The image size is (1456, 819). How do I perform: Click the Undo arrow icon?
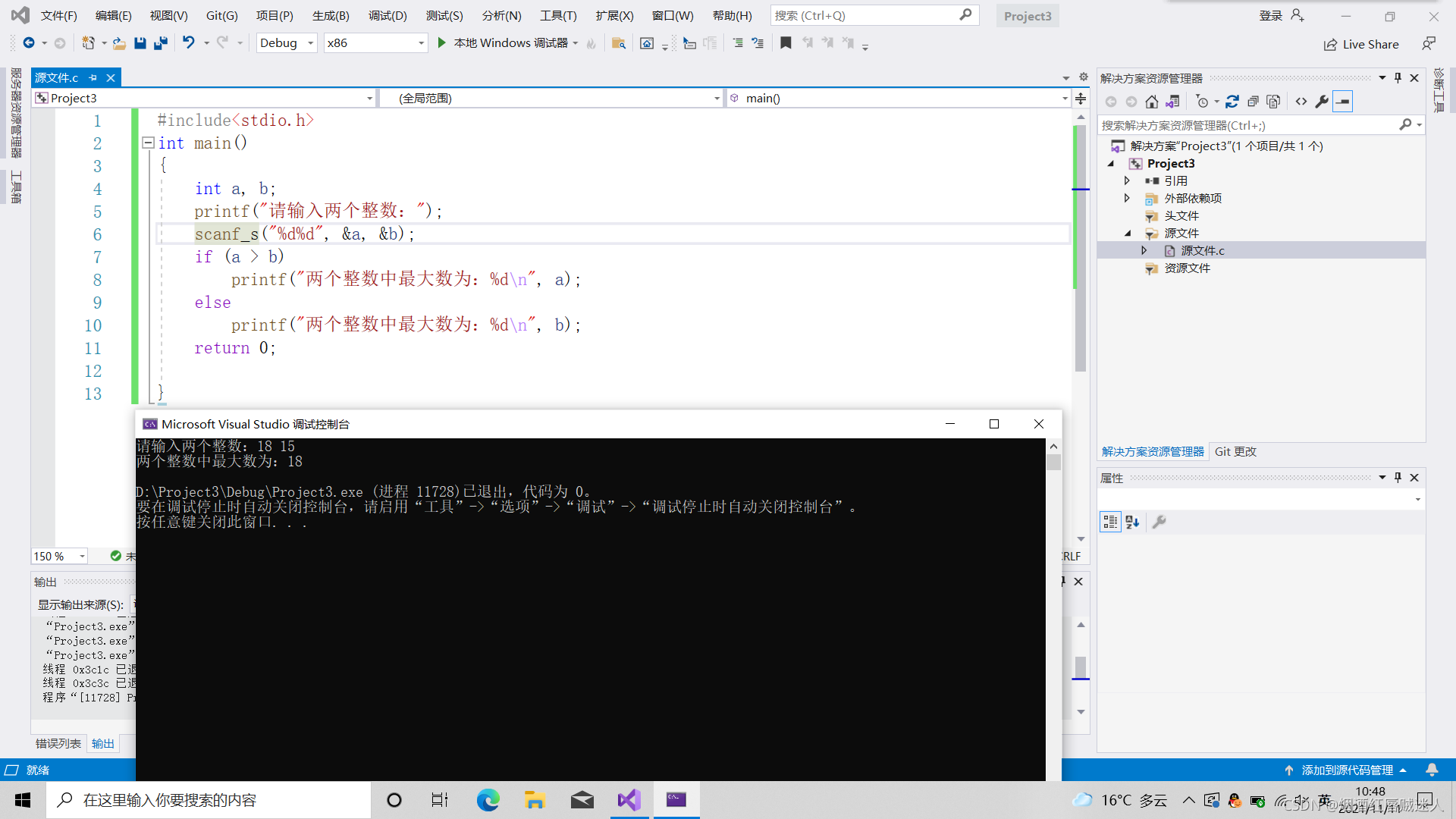point(189,43)
